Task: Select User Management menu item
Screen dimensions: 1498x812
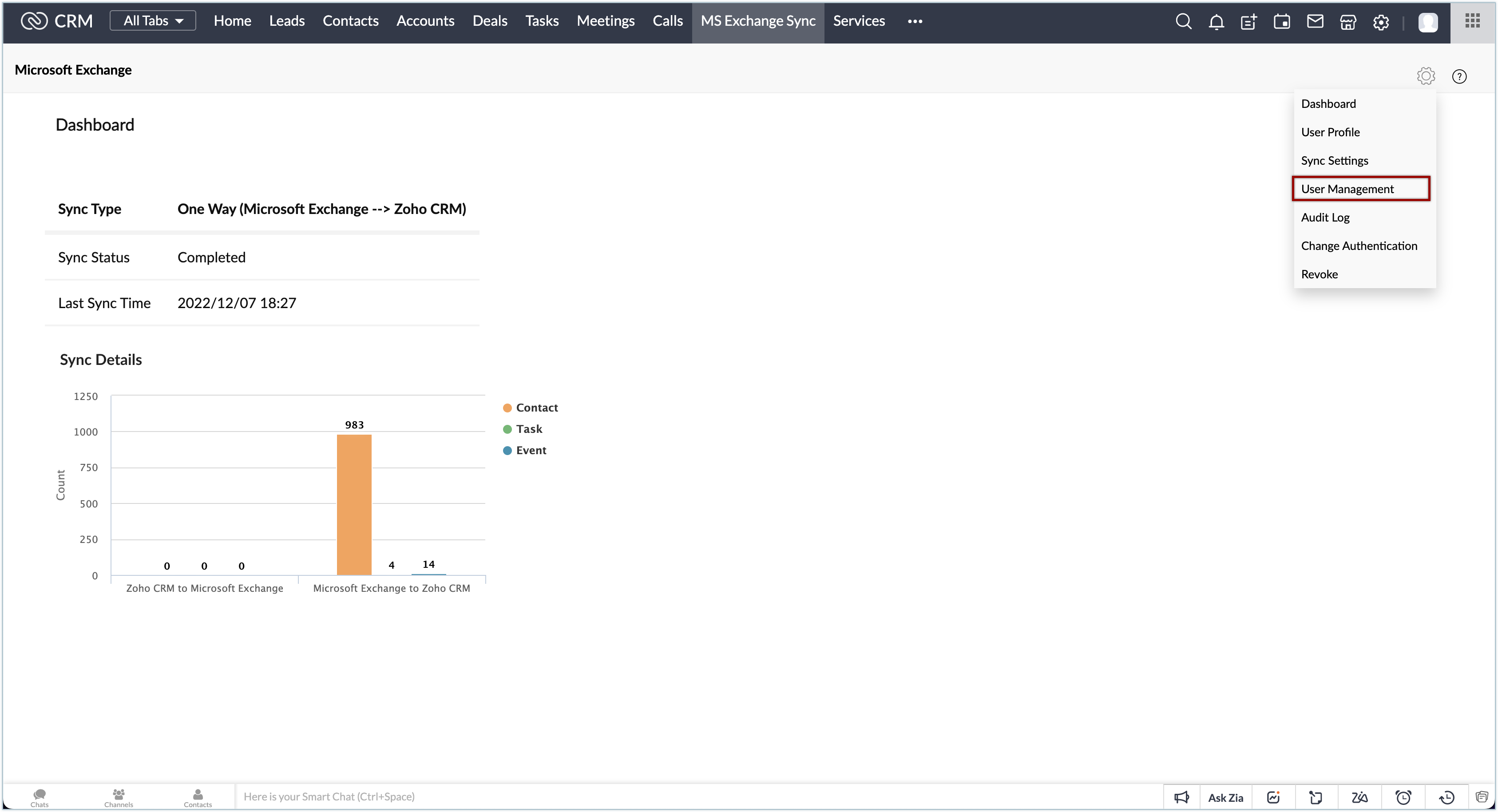Action: (1347, 189)
